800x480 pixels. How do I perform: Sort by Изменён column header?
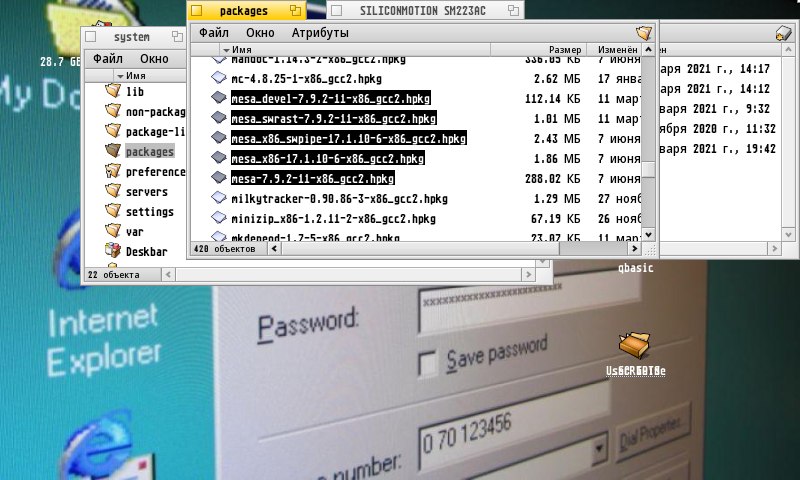(x=614, y=49)
